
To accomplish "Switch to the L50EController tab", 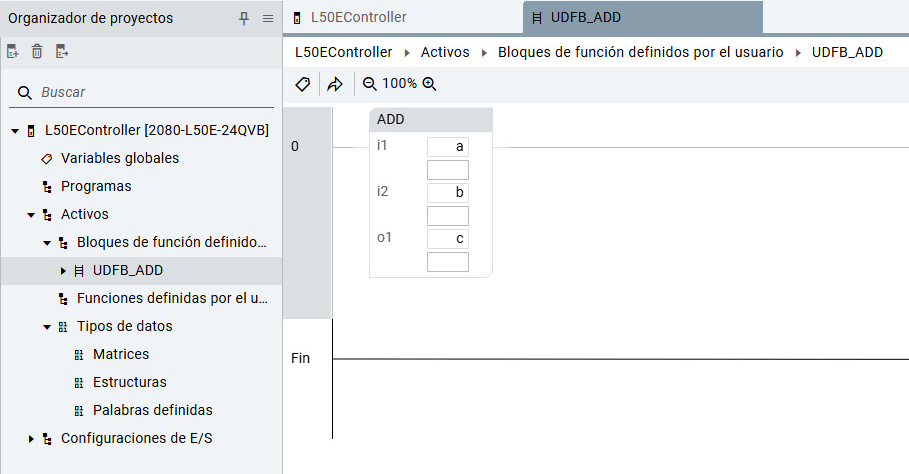I will (x=358, y=18).
